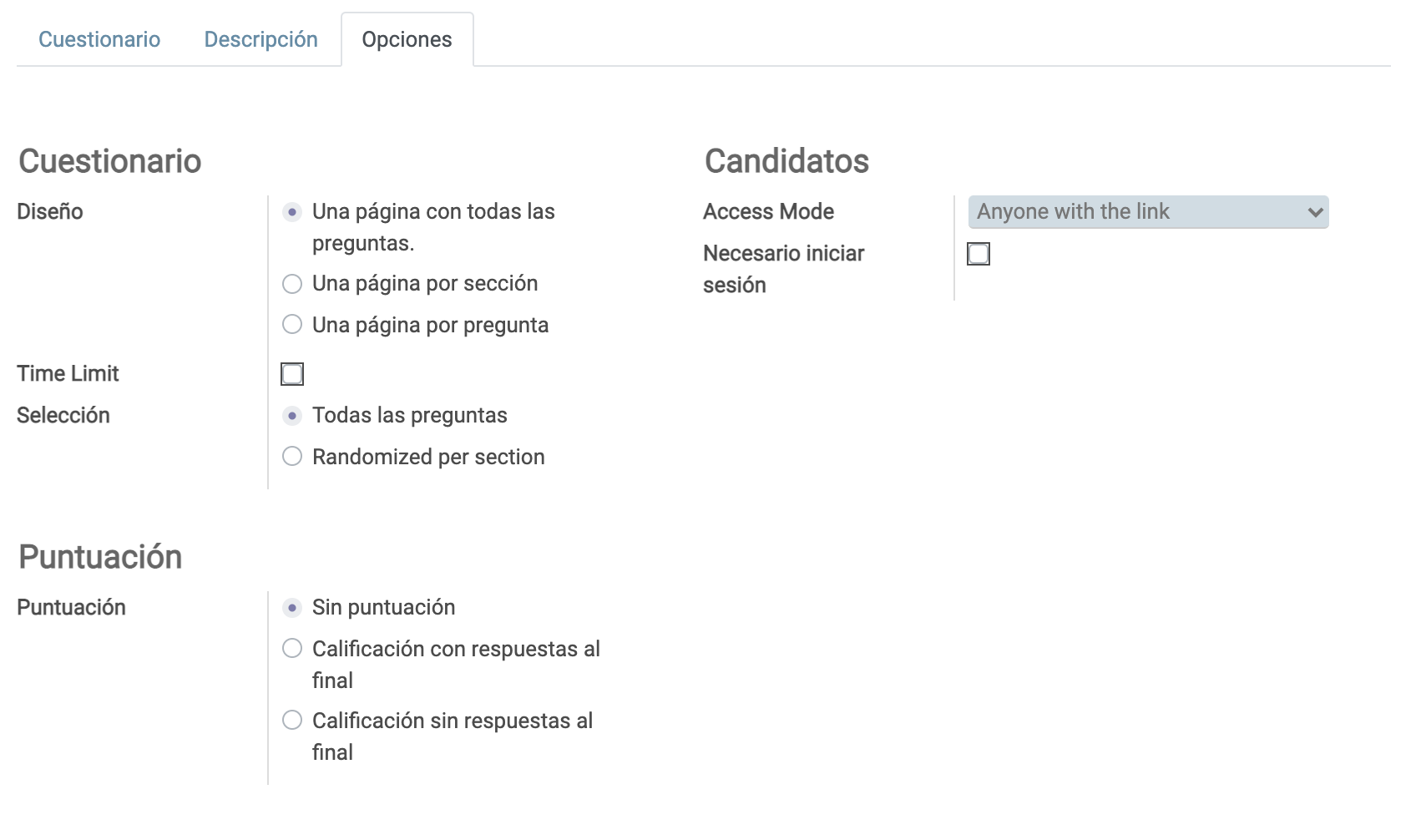
Task: Click 'Una página por sección' label text
Action: point(425,283)
